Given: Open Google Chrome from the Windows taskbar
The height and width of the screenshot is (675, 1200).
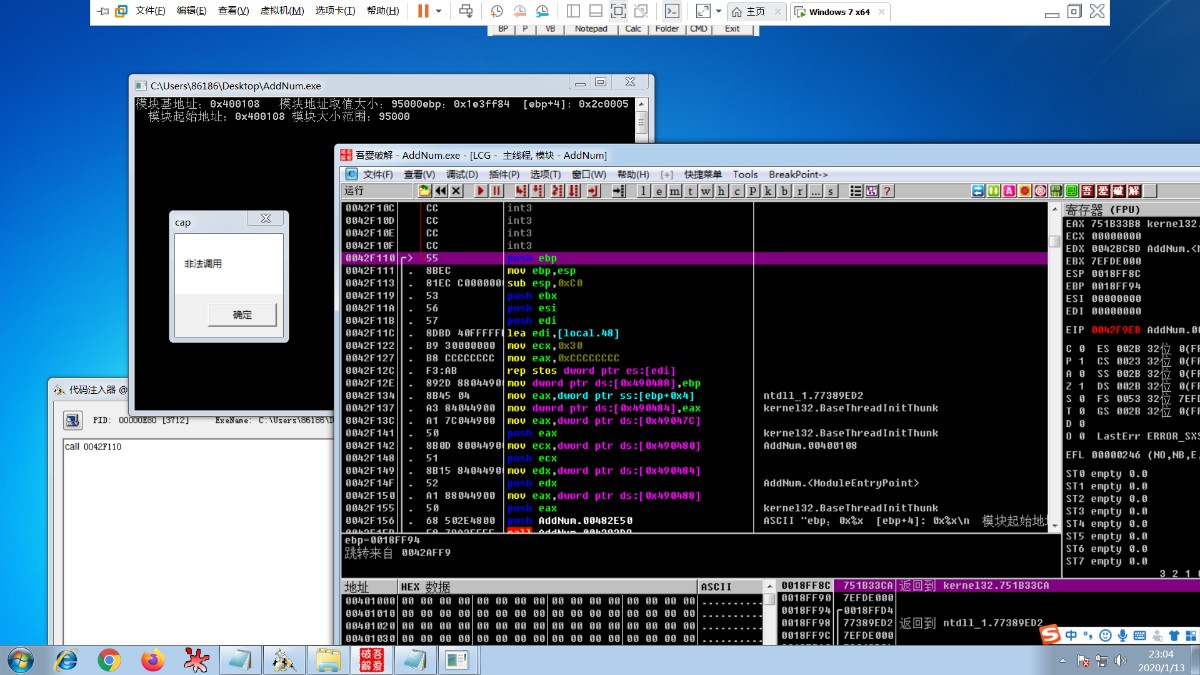Looking at the screenshot, I should (109, 660).
